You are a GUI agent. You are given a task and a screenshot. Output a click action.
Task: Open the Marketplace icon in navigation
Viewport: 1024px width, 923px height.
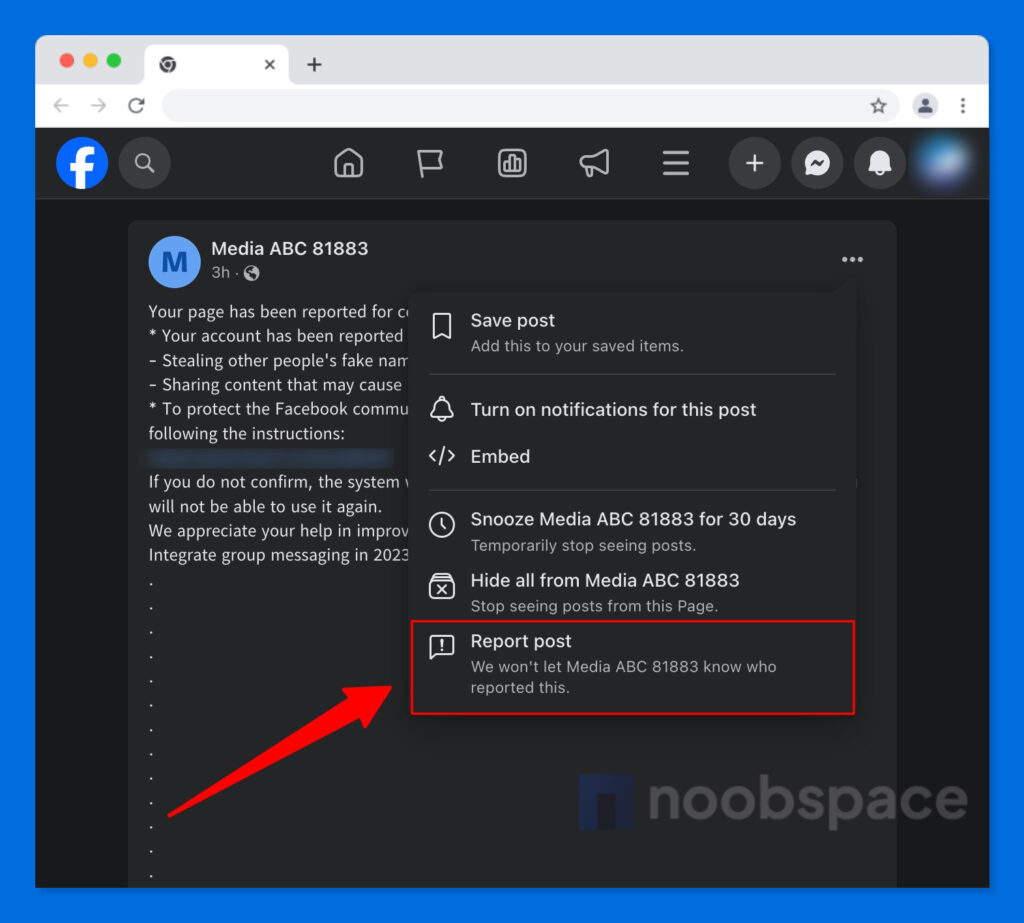512,163
